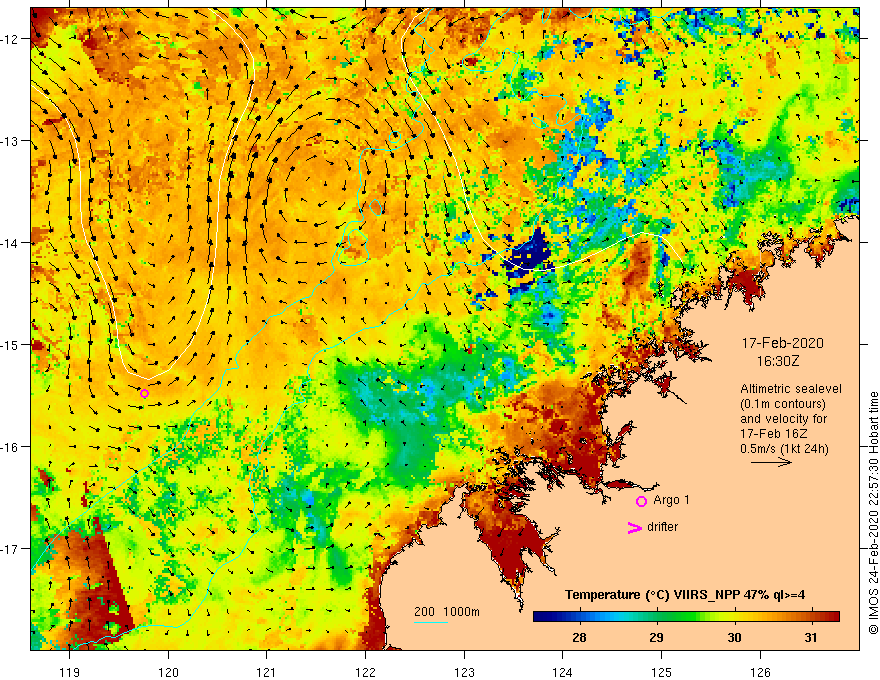880x680 pixels.
Task: Click the longitude axis label 125
Action: pyautogui.click(x=661, y=672)
